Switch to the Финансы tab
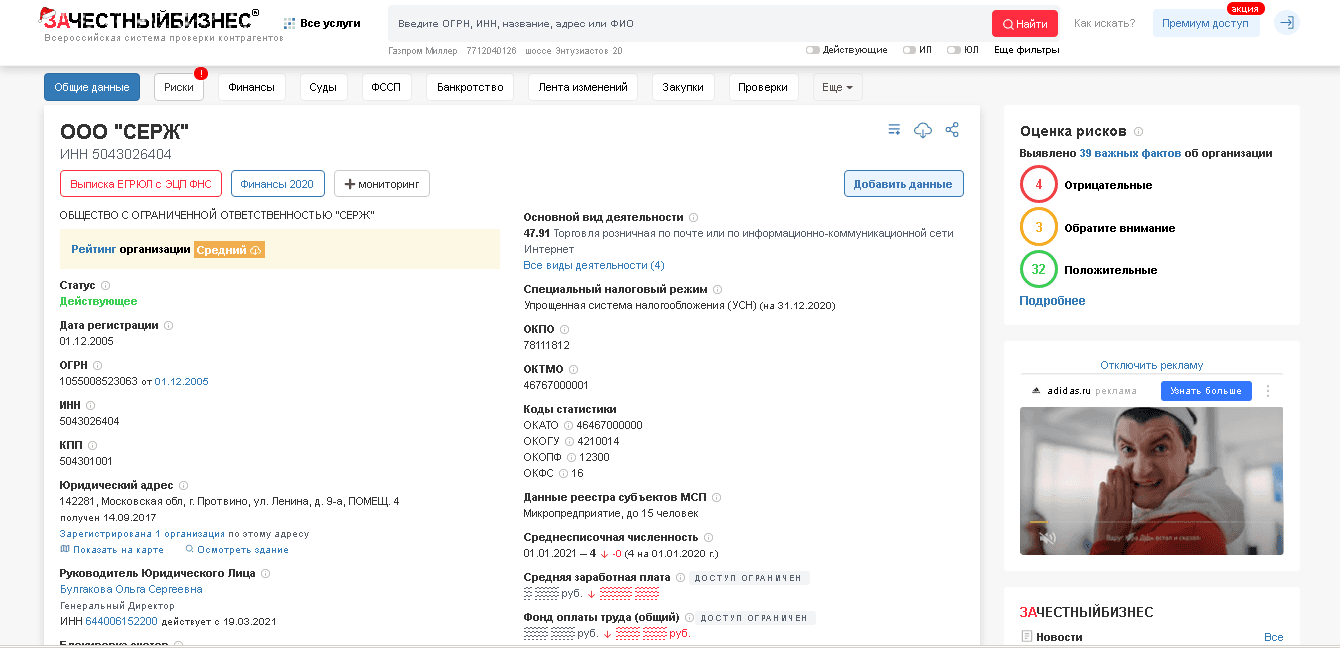The width and height of the screenshot is (1340, 648). pyautogui.click(x=251, y=87)
